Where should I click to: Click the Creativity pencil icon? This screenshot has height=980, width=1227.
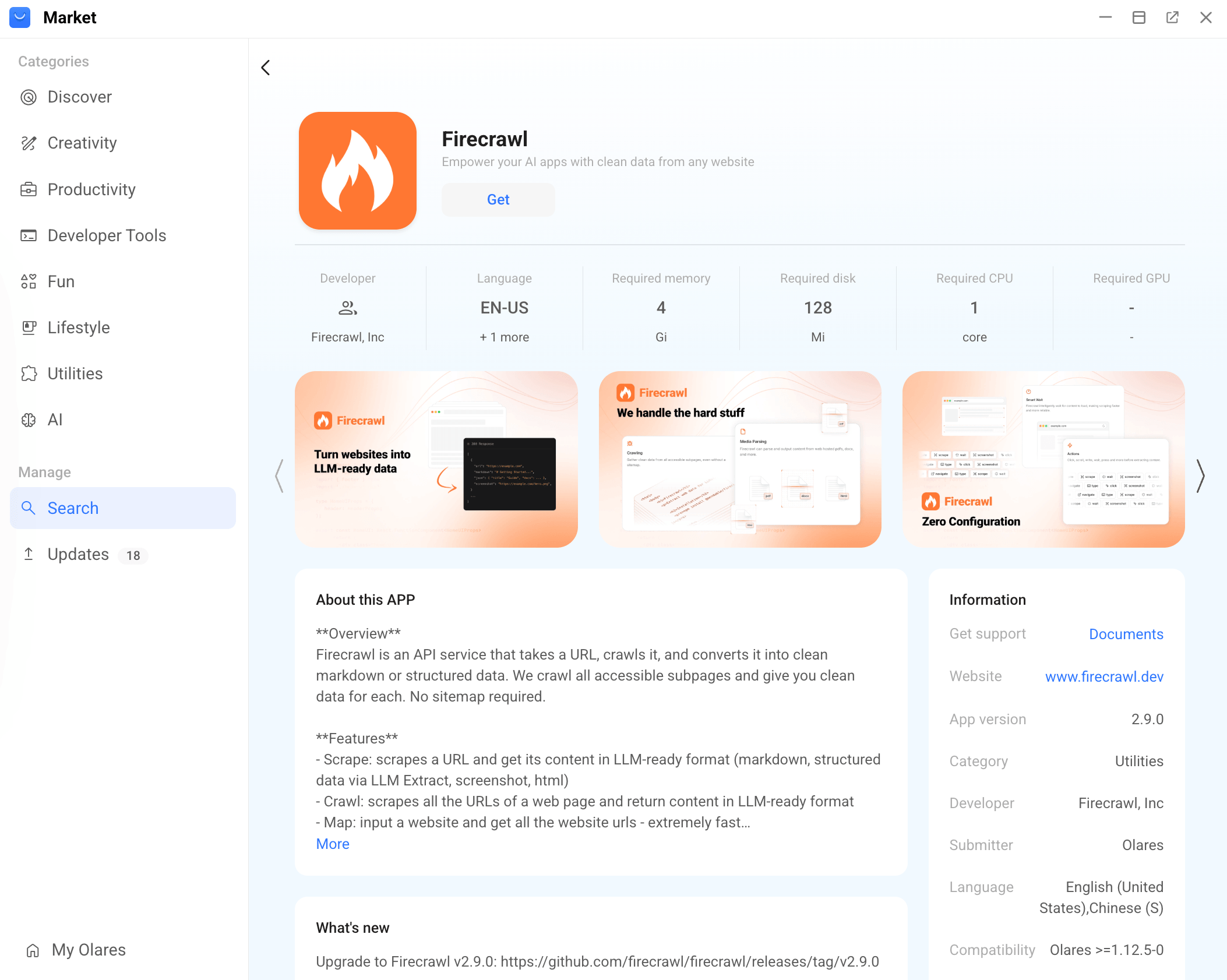tap(29, 143)
